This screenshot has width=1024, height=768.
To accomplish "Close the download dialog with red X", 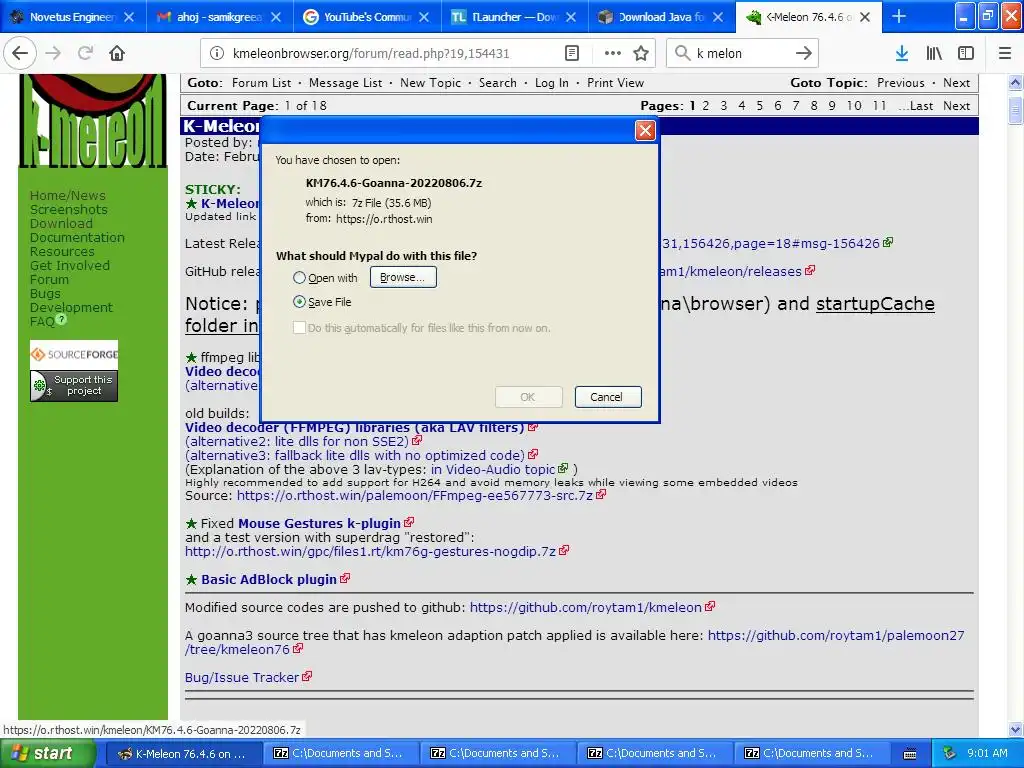I will click(645, 131).
